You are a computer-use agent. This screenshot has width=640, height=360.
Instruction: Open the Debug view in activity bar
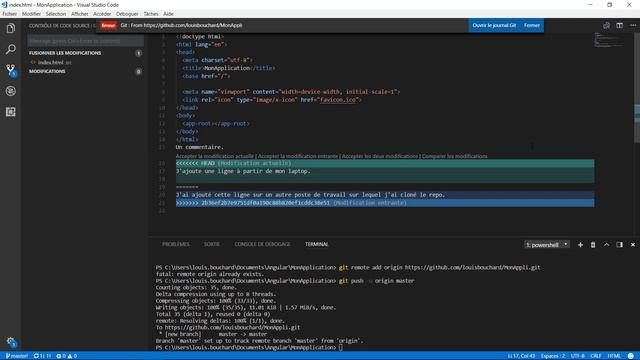(11, 91)
